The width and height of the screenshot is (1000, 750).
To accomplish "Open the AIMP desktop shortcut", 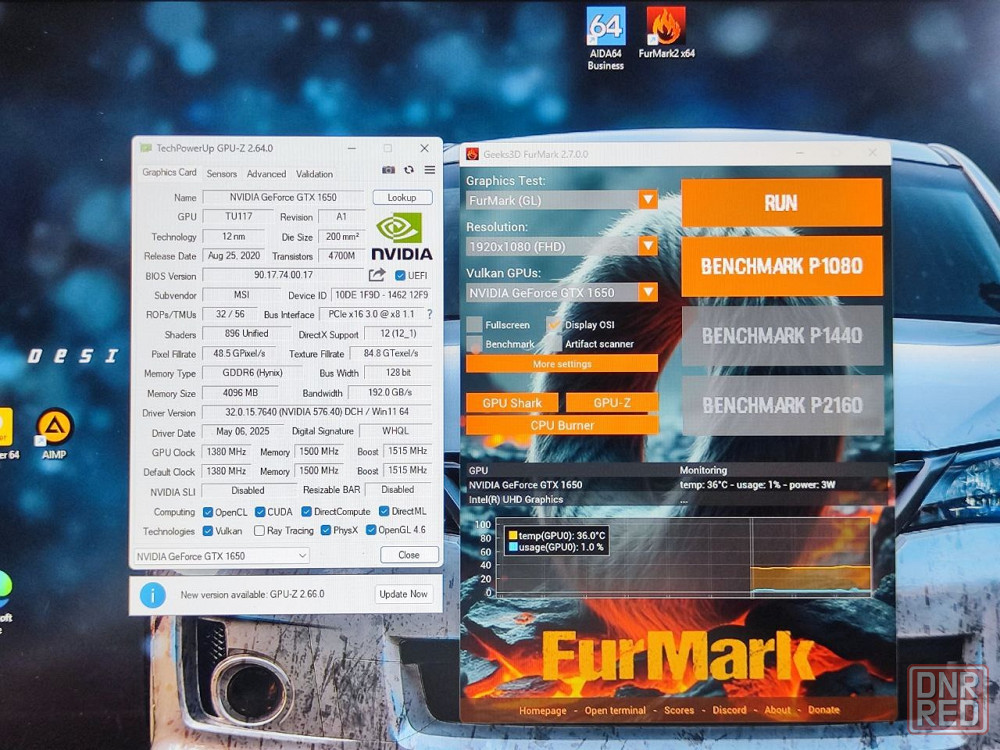I will [54, 434].
